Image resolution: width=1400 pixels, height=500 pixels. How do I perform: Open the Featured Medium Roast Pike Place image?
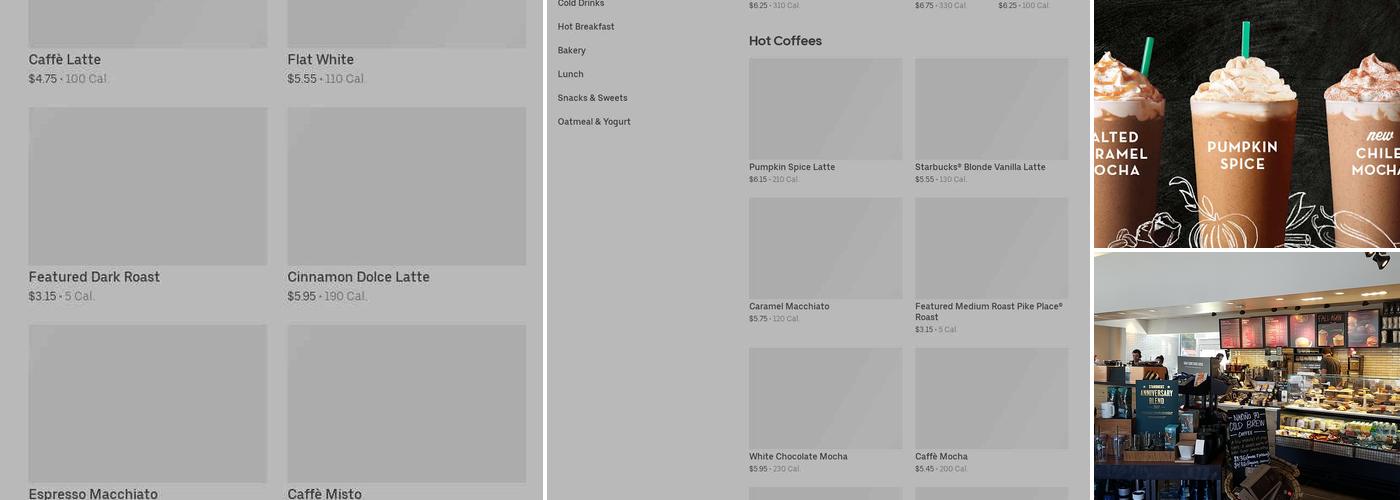pos(991,248)
